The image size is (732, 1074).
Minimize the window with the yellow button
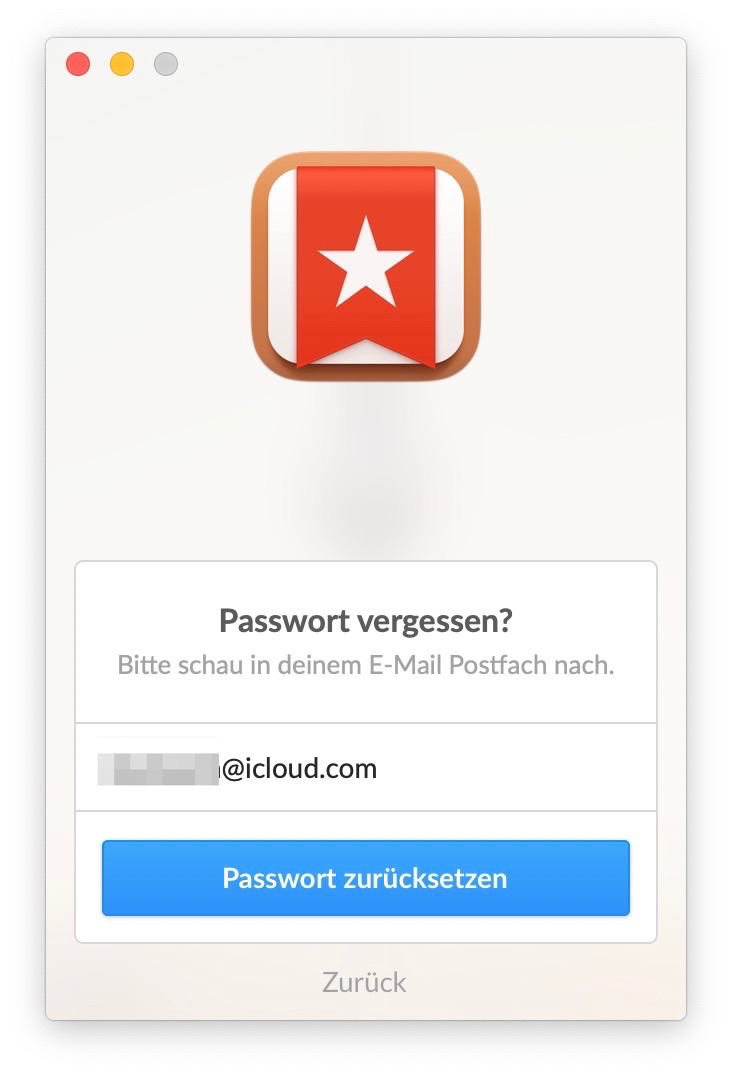tap(122, 64)
